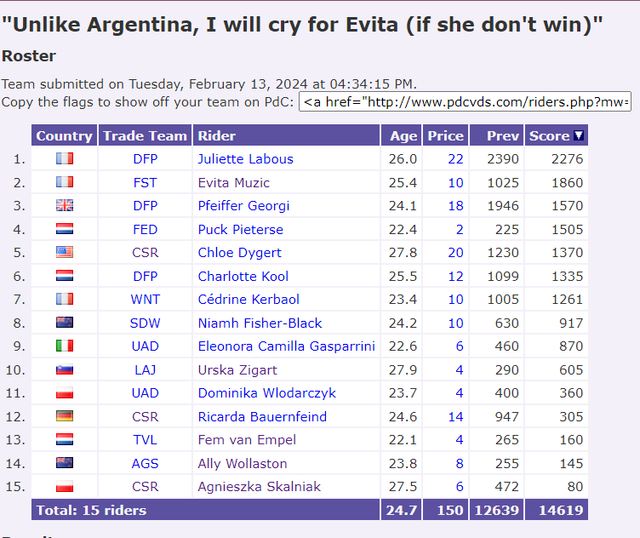The image size is (640, 538).
Task: Click Dutch flag next to Puck Pieterse
Action: [64, 229]
